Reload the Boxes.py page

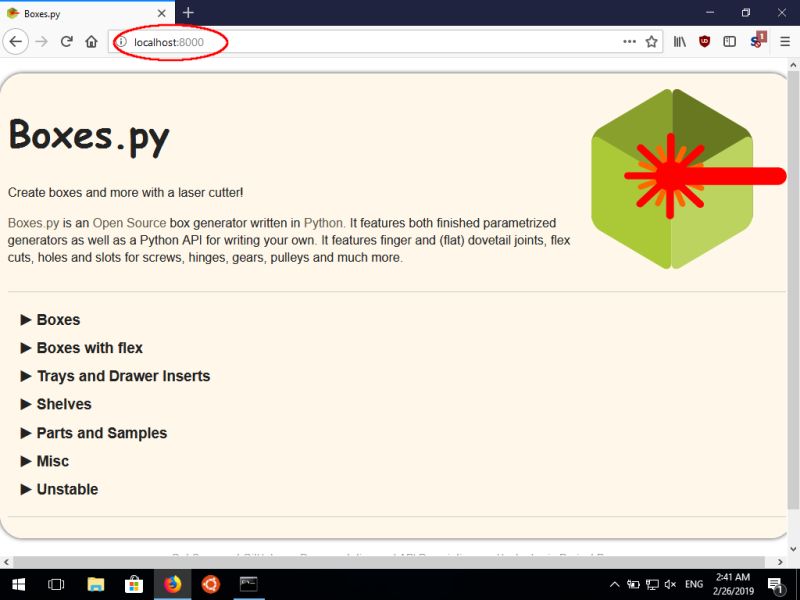pyautogui.click(x=66, y=41)
